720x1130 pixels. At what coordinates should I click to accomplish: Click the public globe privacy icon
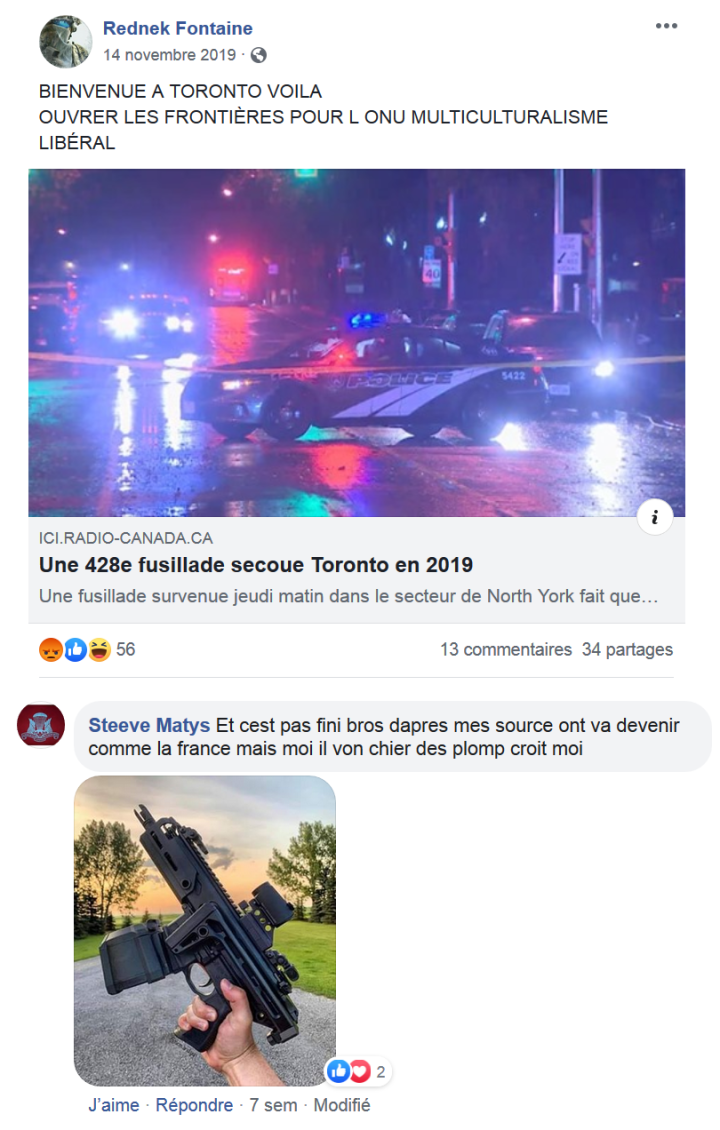click(259, 55)
